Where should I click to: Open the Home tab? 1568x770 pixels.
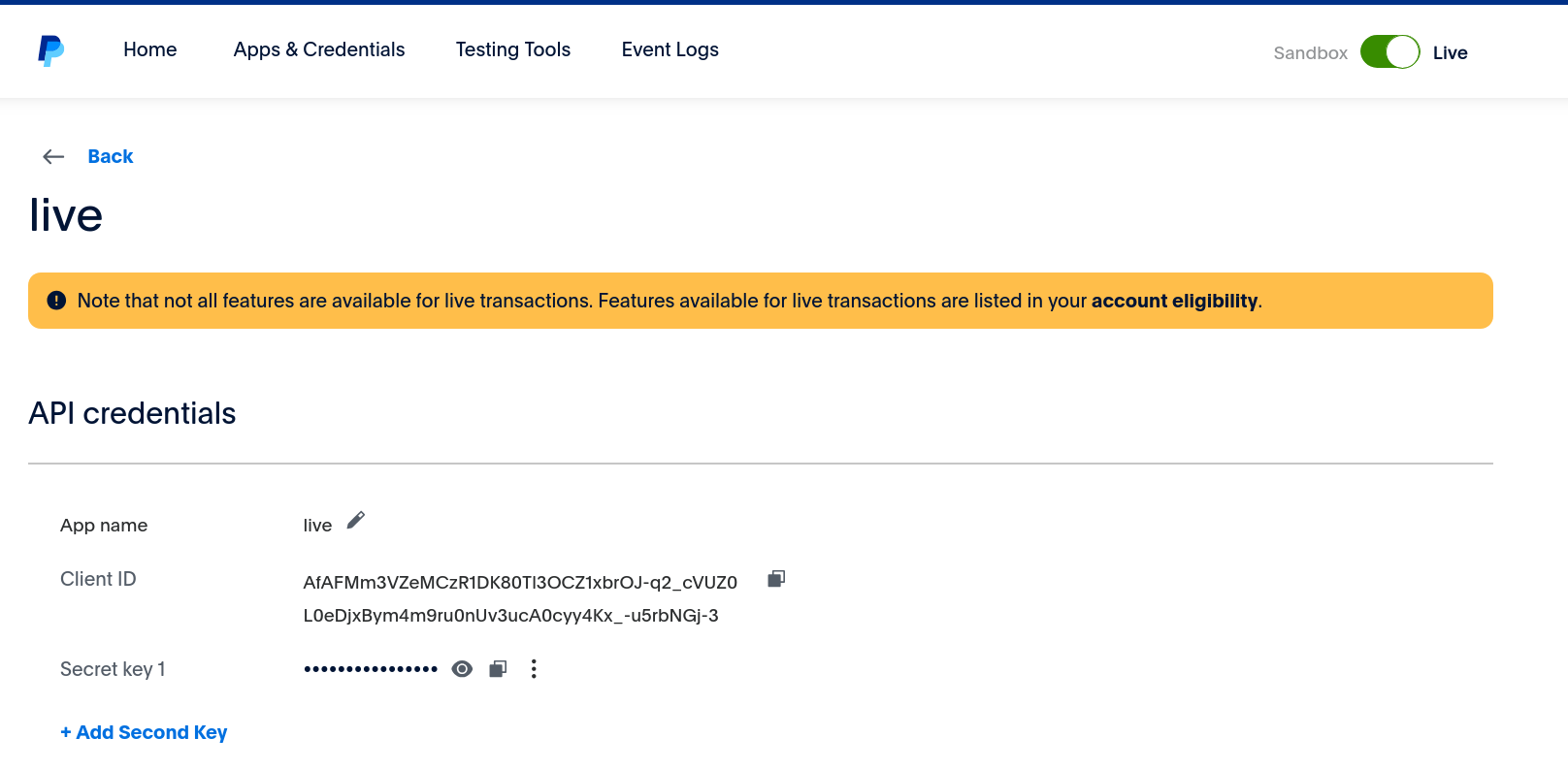click(150, 49)
